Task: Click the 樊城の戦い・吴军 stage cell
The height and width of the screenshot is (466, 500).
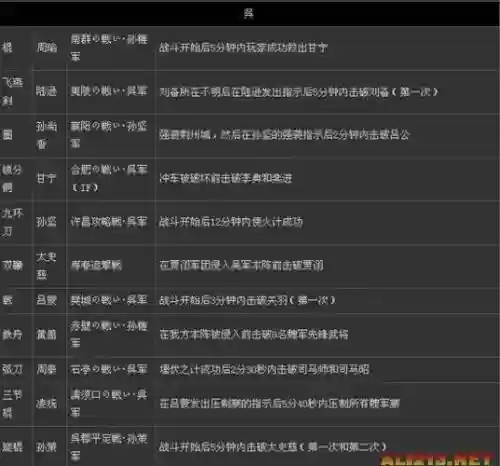Action: click(109, 300)
